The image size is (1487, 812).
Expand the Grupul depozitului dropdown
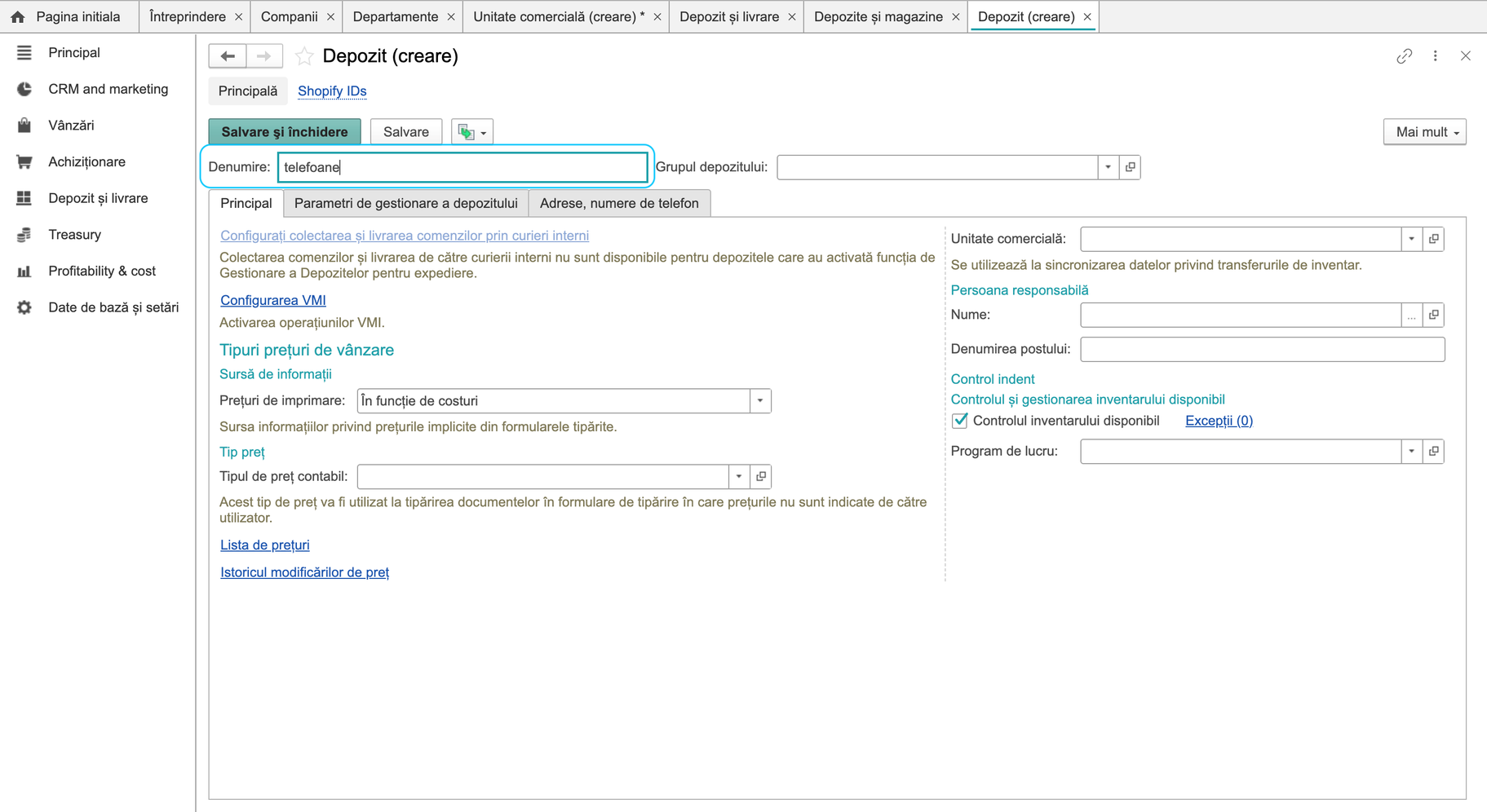coord(1108,167)
